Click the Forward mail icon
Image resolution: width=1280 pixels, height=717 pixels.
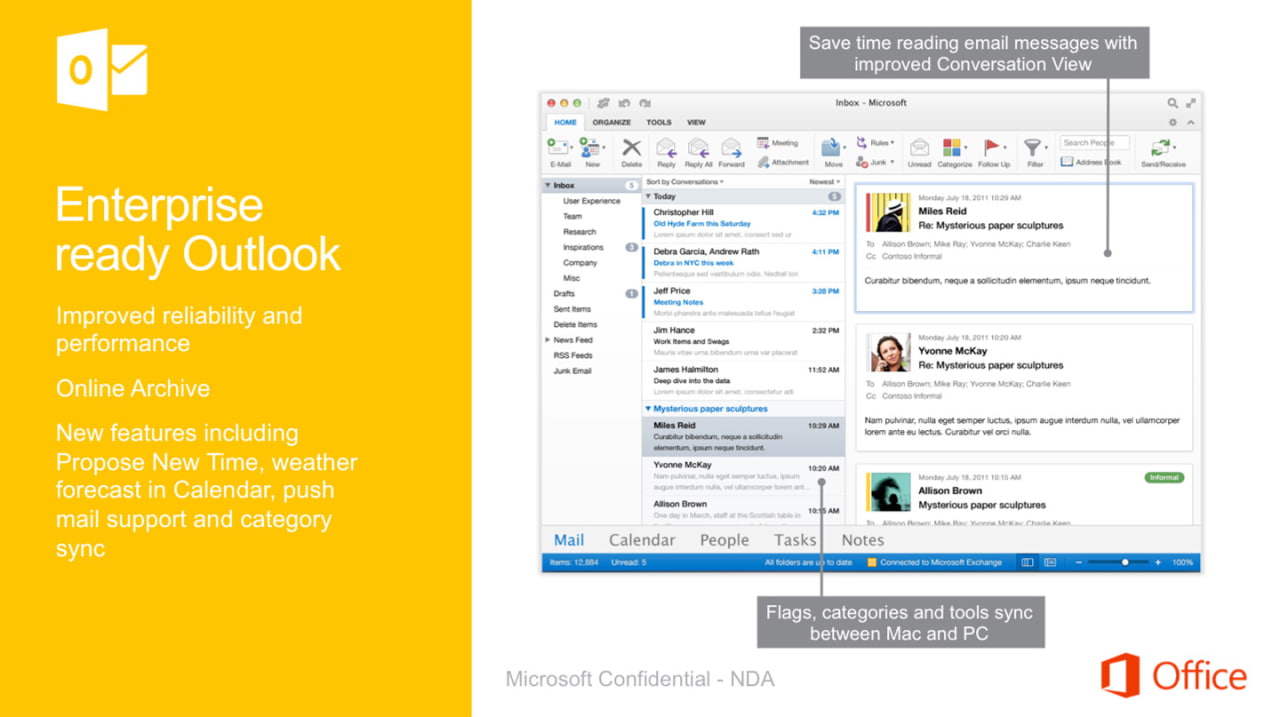click(731, 149)
